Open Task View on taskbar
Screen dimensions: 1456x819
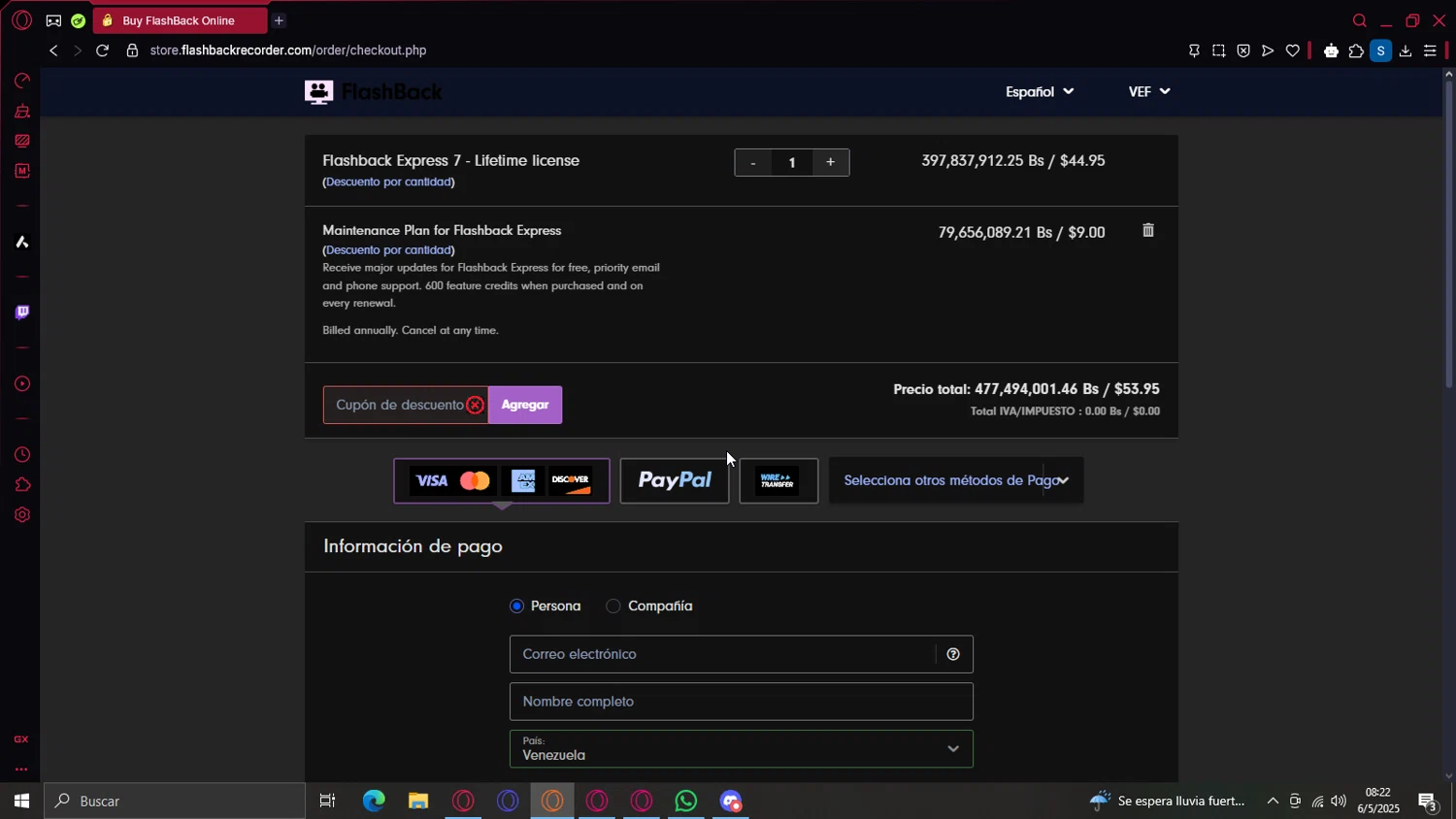pos(327,801)
